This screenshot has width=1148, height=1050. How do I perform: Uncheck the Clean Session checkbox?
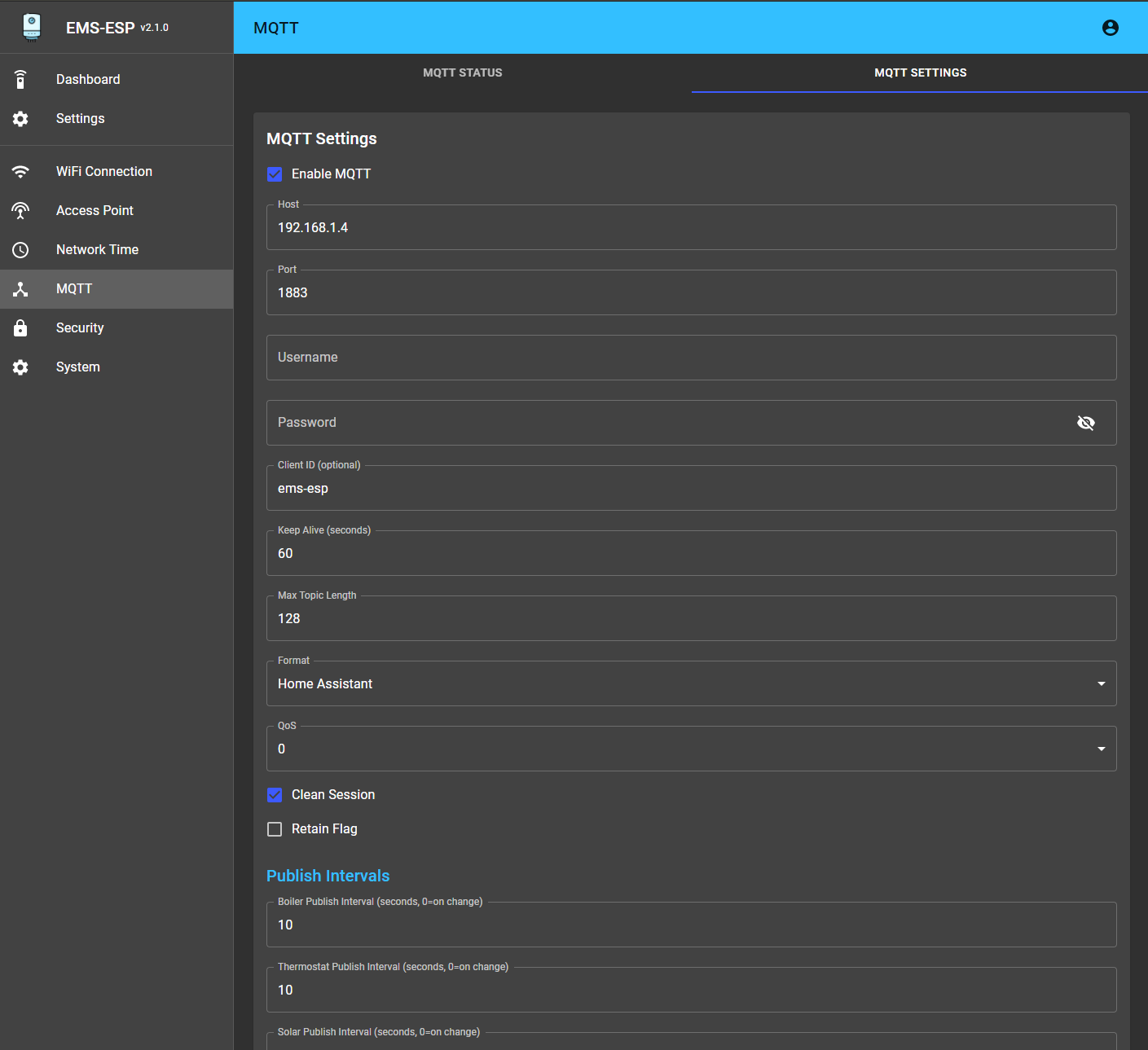(275, 795)
